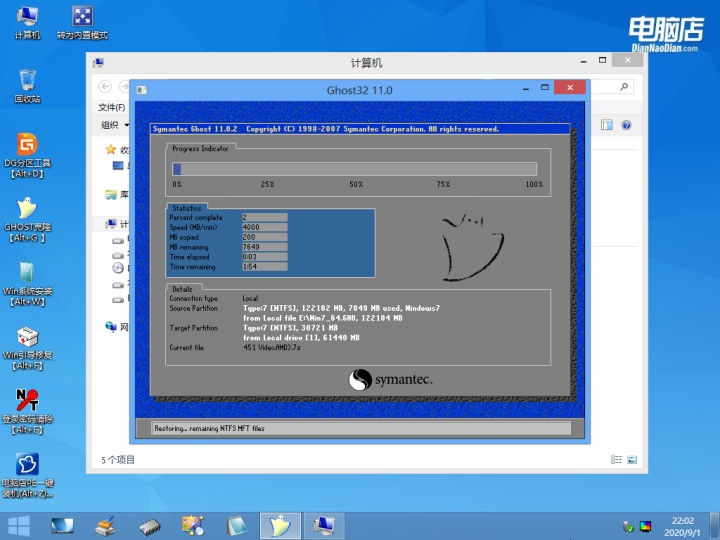Screen dimensions: 720x540
Task: Click the color display tray icon
Action: 645,526
